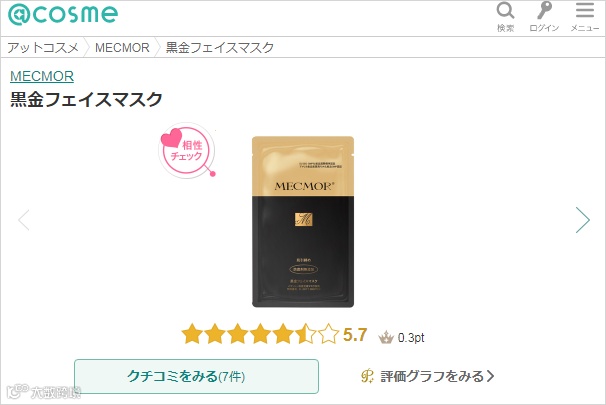606x405 pixels.
Task: Click the @cosme logo
Action: tap(63, 14)
